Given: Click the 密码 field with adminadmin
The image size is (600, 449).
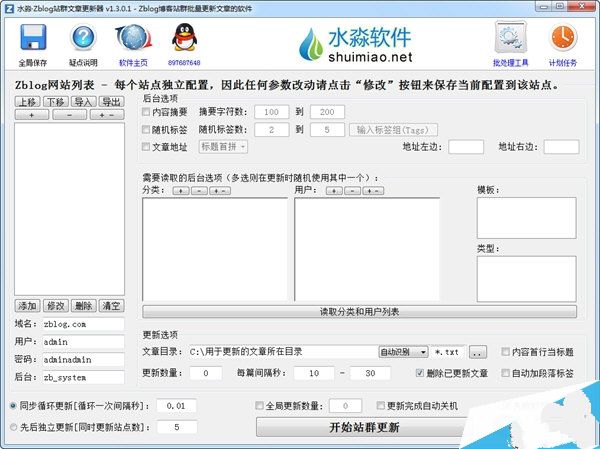Looking at the screenshot, I should click(x=83, y=359).
